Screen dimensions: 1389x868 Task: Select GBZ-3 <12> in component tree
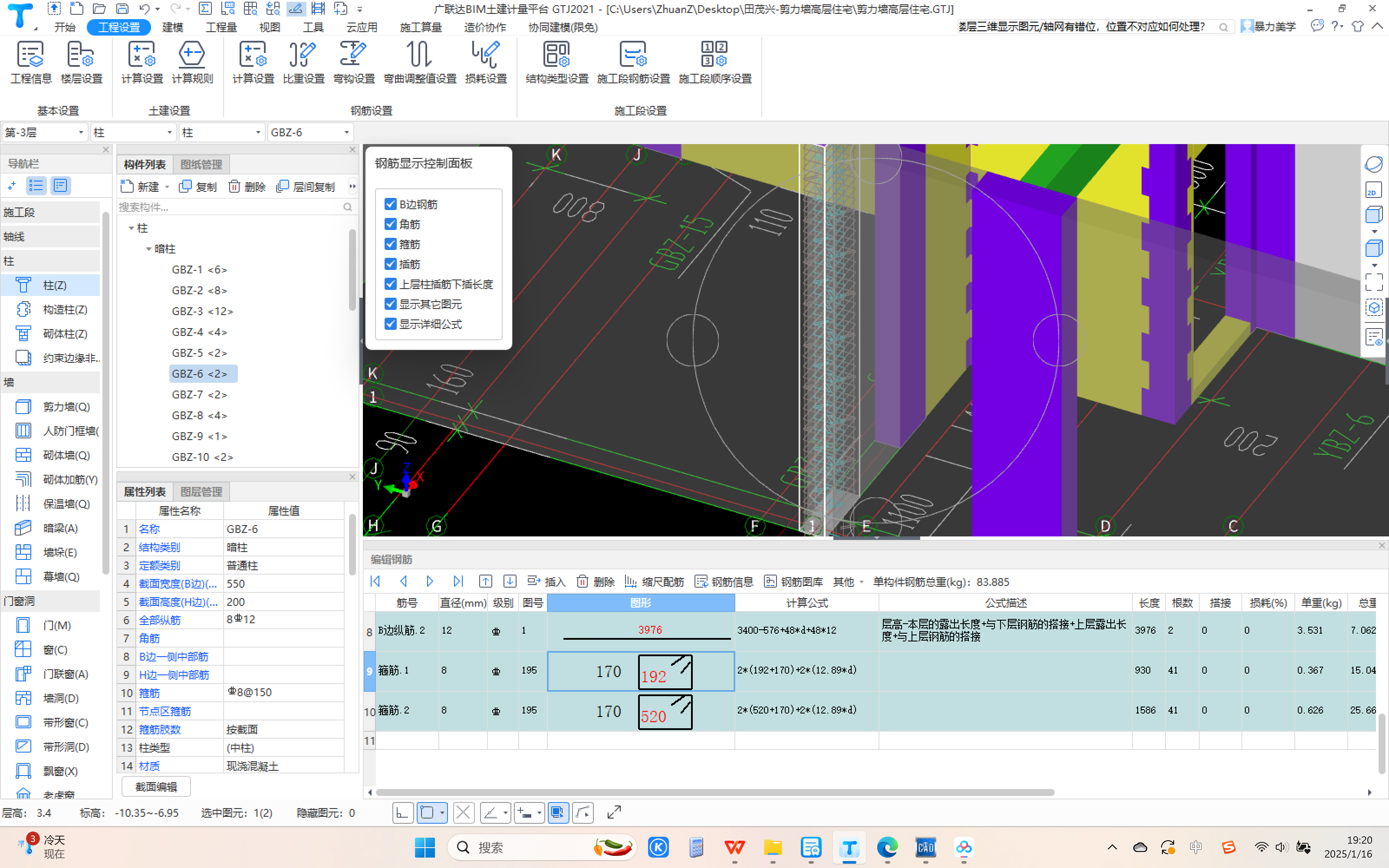click(x=203, y=311)
